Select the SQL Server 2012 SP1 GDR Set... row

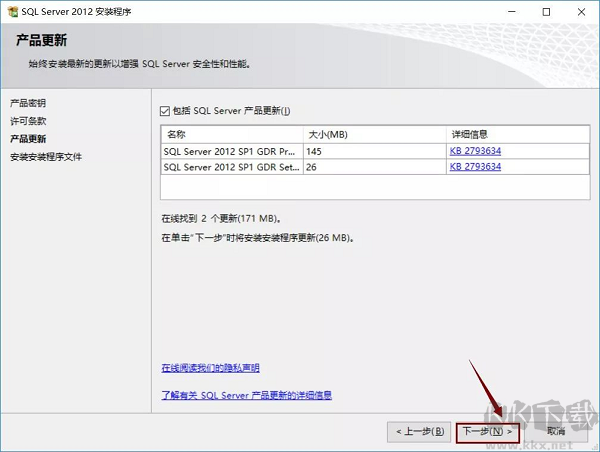coord(375,167)
